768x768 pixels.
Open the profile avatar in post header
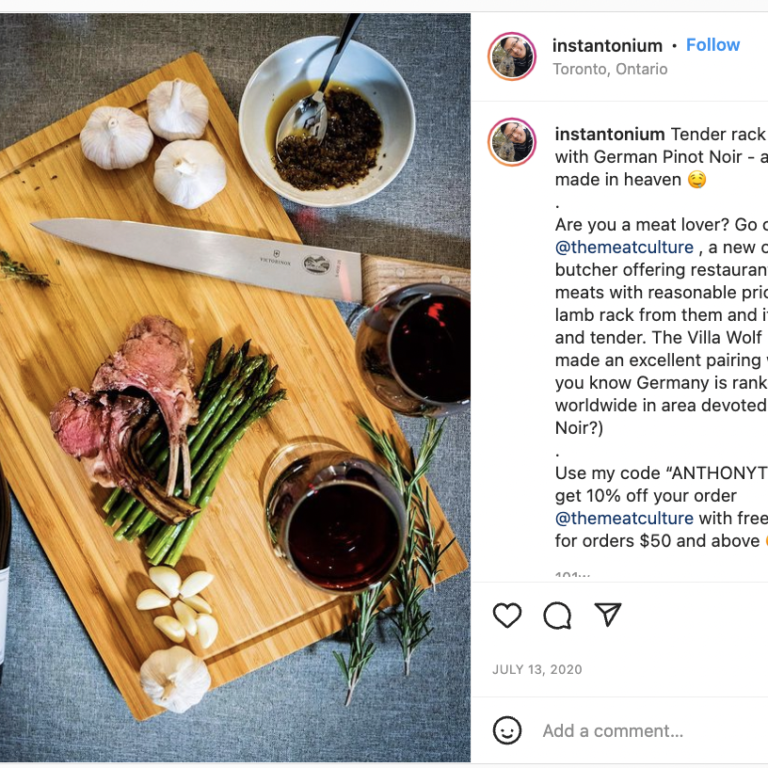click(x=512, y=56)
